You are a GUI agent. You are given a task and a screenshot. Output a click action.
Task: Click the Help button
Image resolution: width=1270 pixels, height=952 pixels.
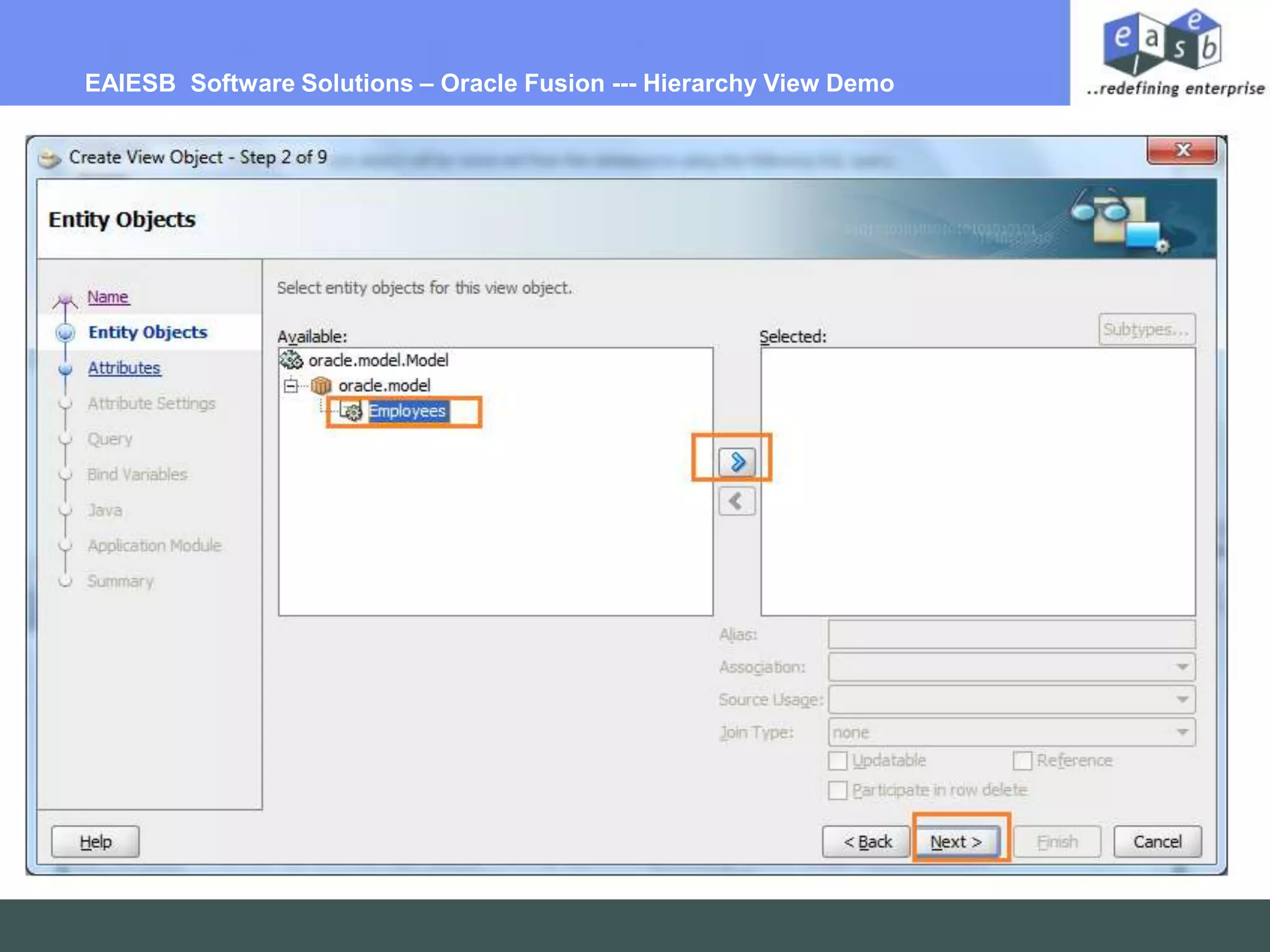click(95, 842)
